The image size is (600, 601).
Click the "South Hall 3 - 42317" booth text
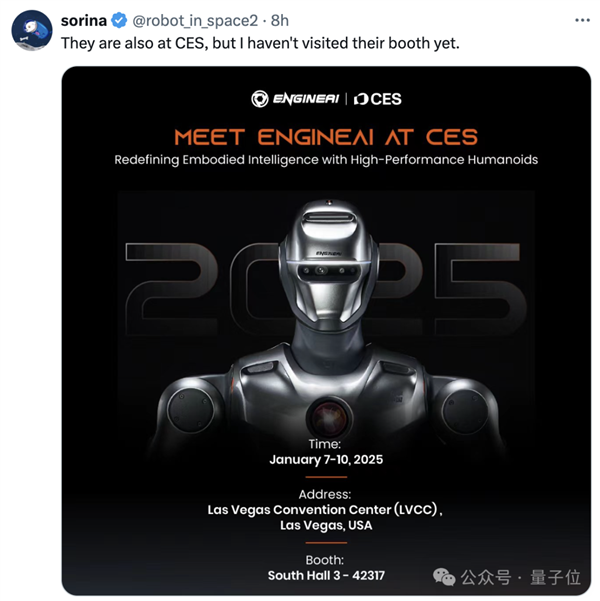[326, 575]
